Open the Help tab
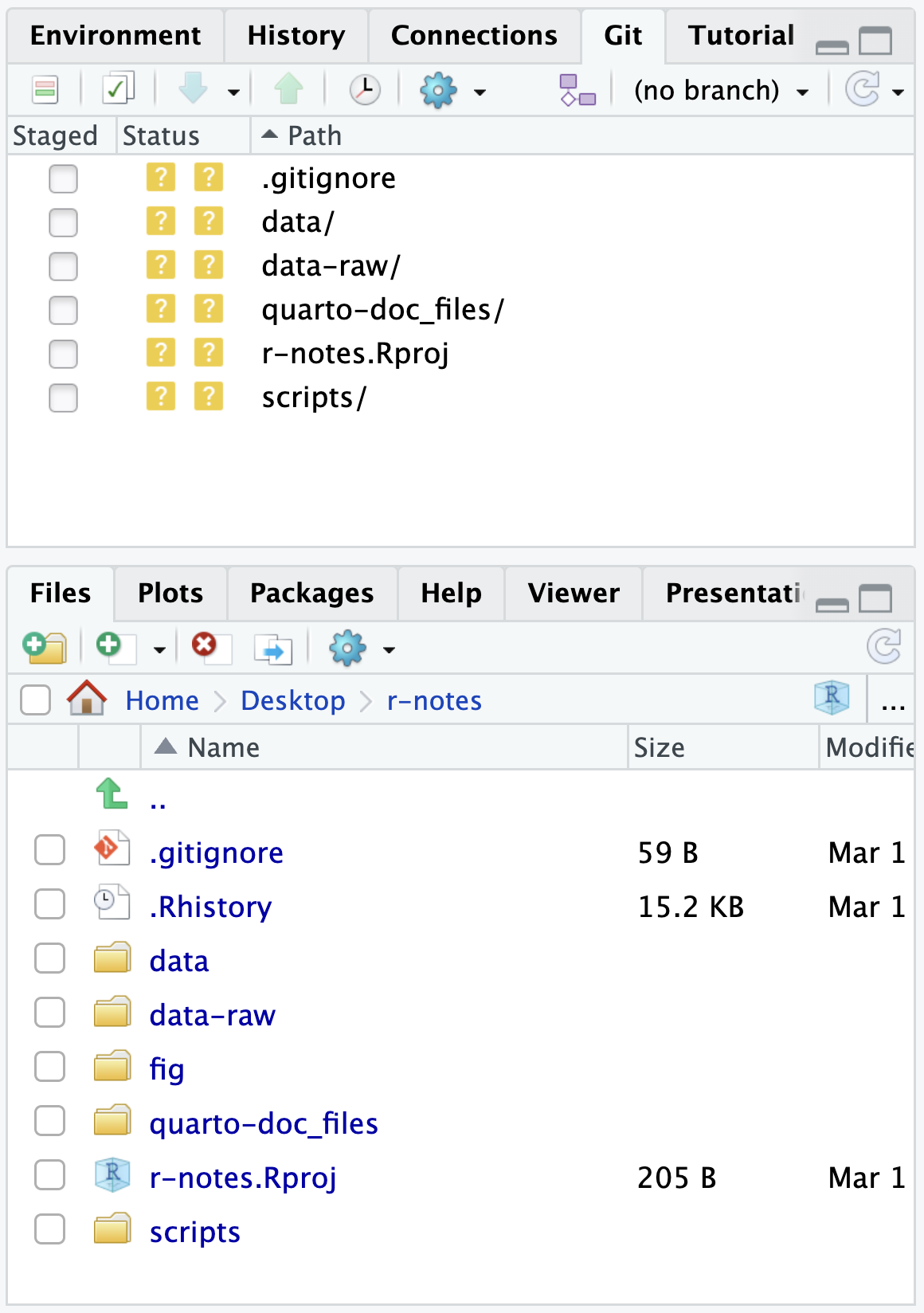Viewport: 924px width, 1313px height. pos(451,593)
